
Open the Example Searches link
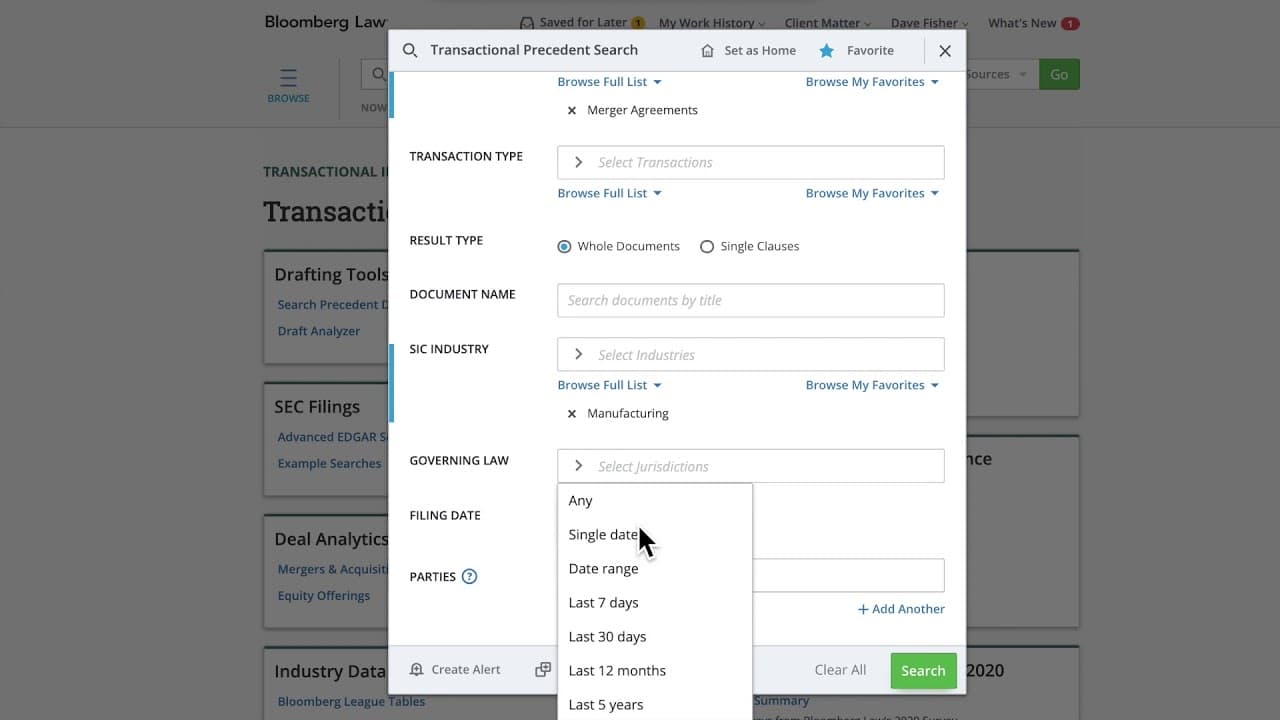coord(329,464)
